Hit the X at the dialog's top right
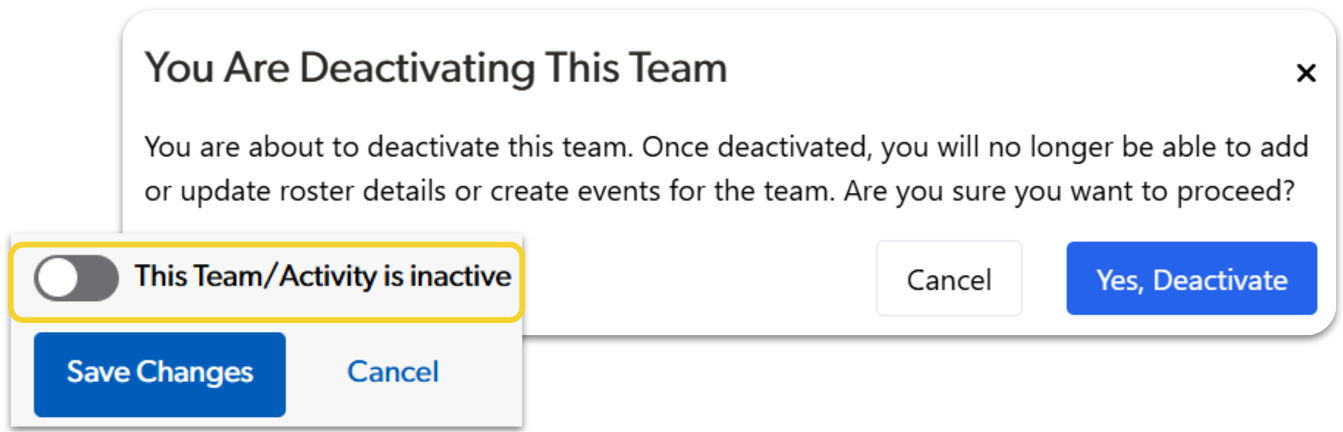Image resolution: width=1343 pixels, height=432 pixels. pos(1305,73)
